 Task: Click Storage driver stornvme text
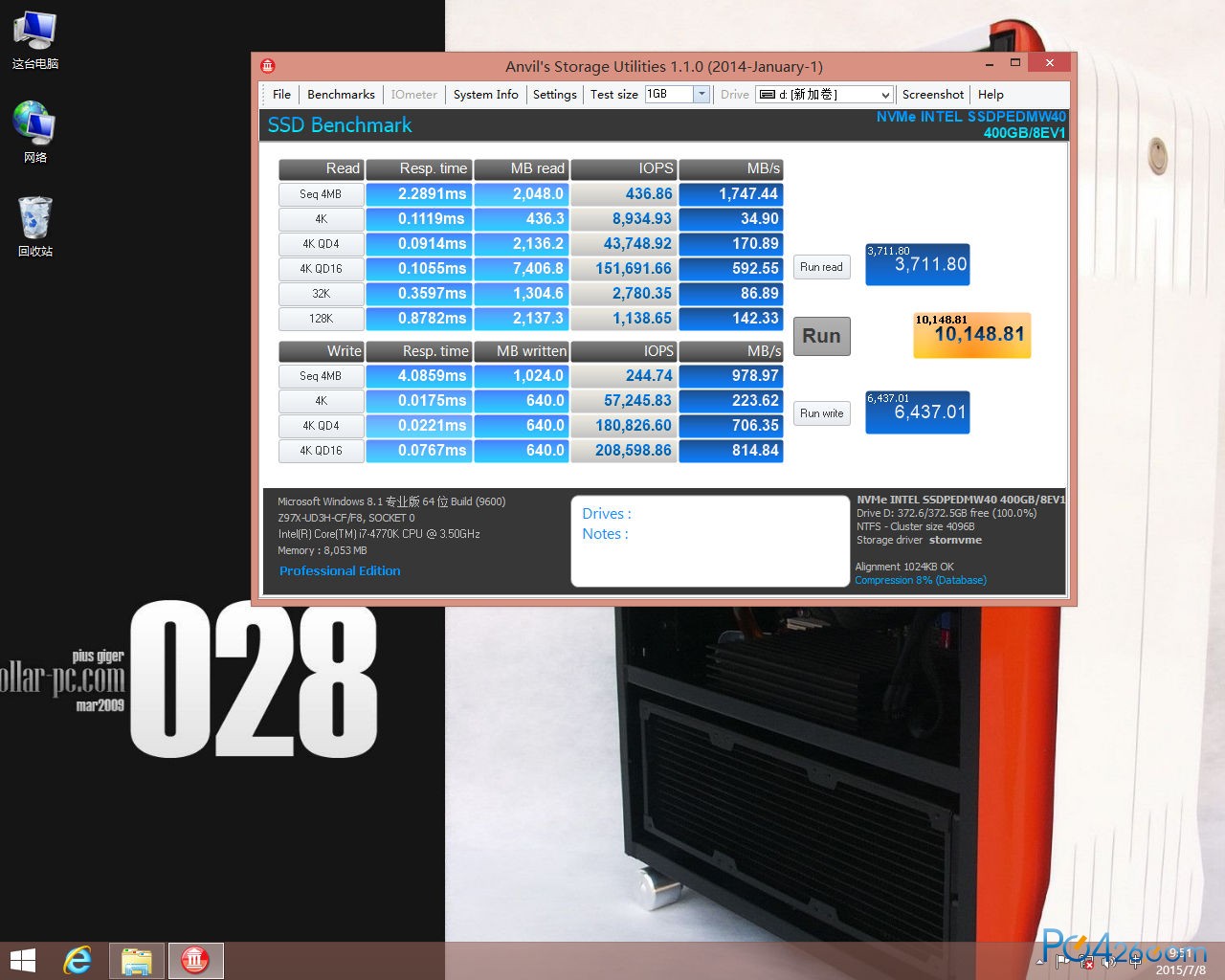[919, 541]
